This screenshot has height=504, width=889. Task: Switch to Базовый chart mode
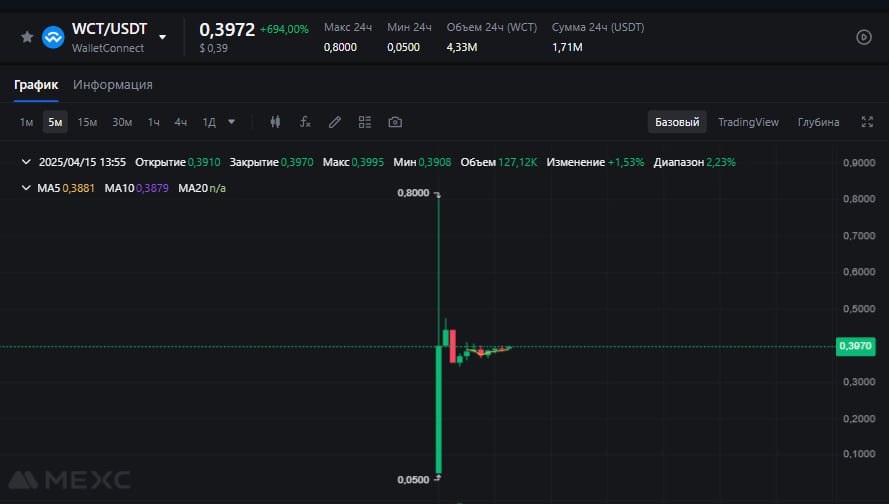(x=677, y=122)
